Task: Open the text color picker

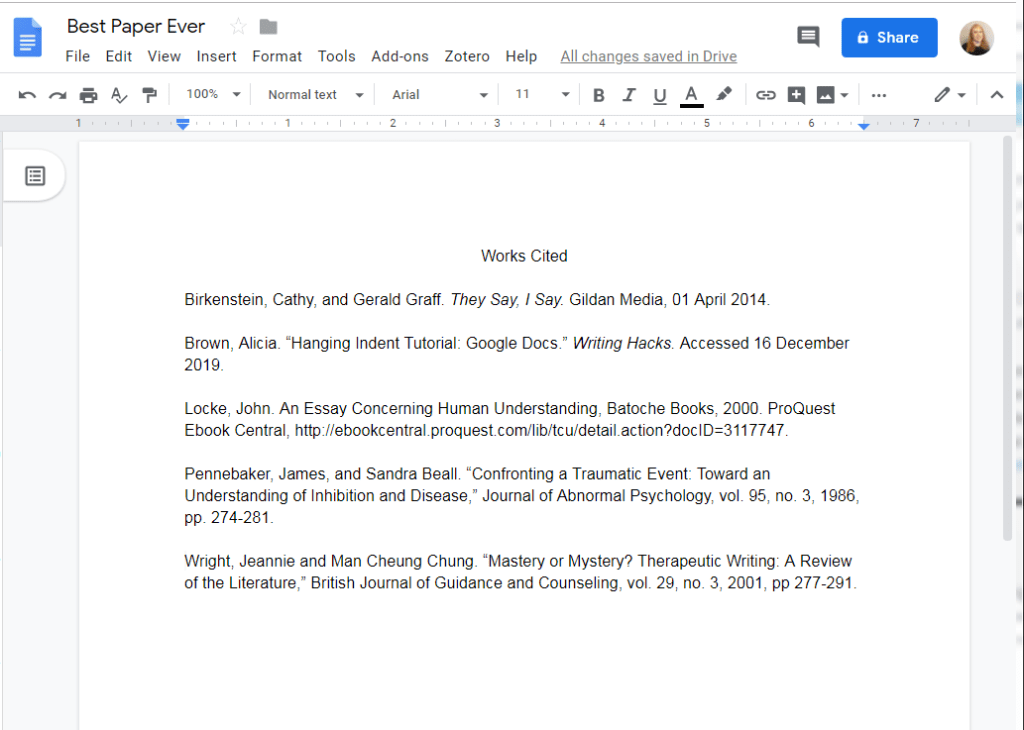Action: (691, 95)
